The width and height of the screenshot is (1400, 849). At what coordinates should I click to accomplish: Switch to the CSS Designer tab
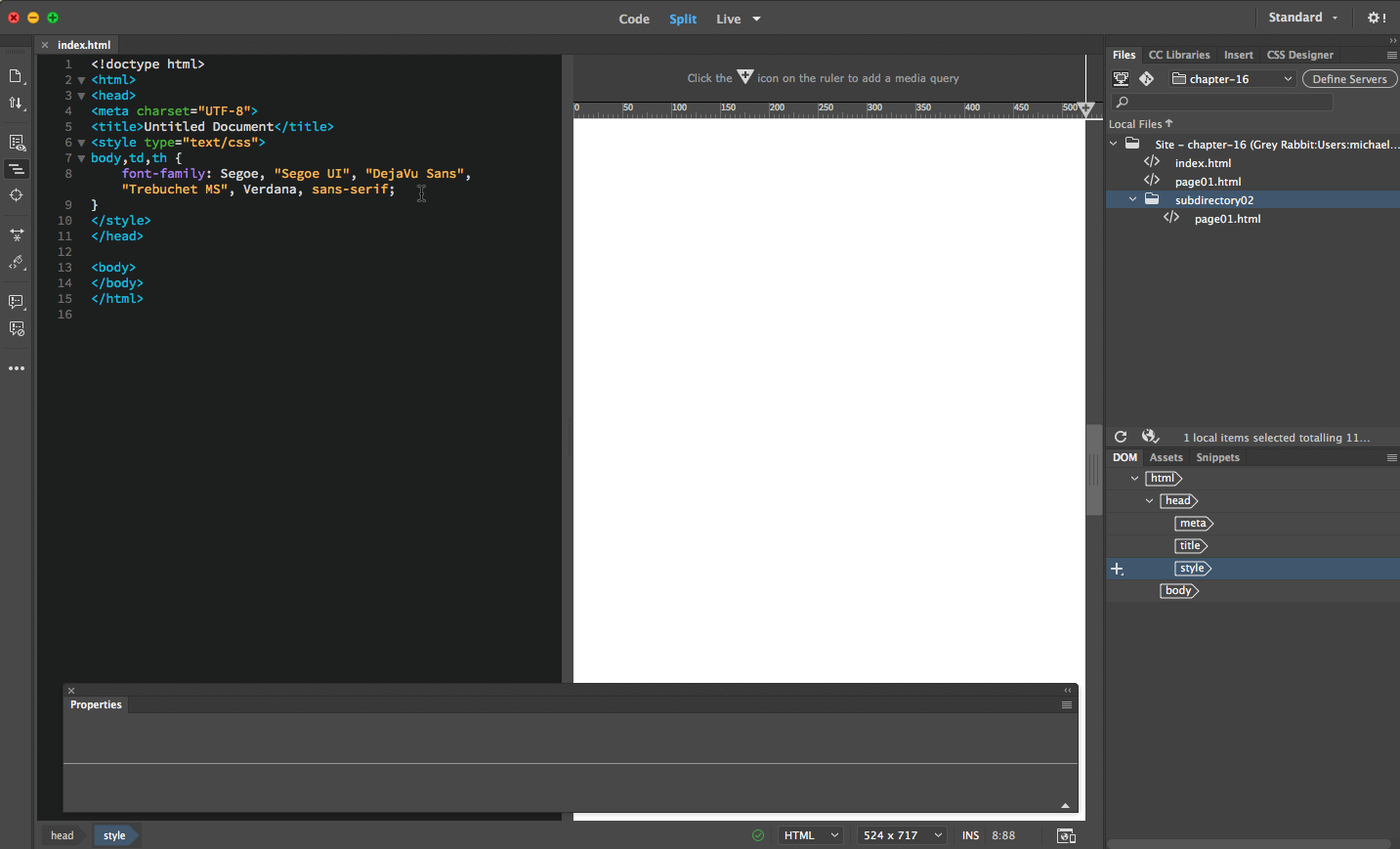[x=1299, y=55]
